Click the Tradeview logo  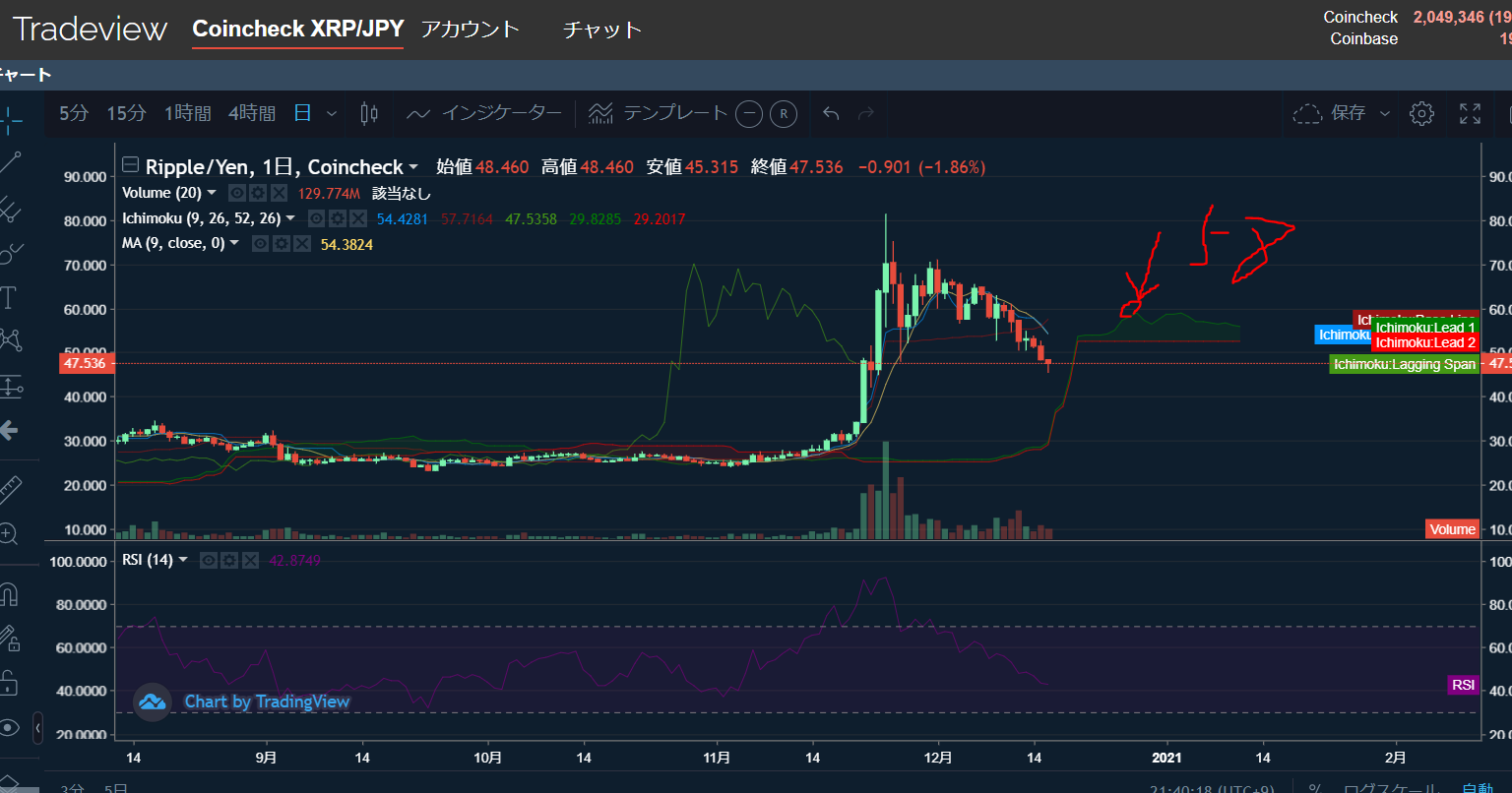(91, 30)
